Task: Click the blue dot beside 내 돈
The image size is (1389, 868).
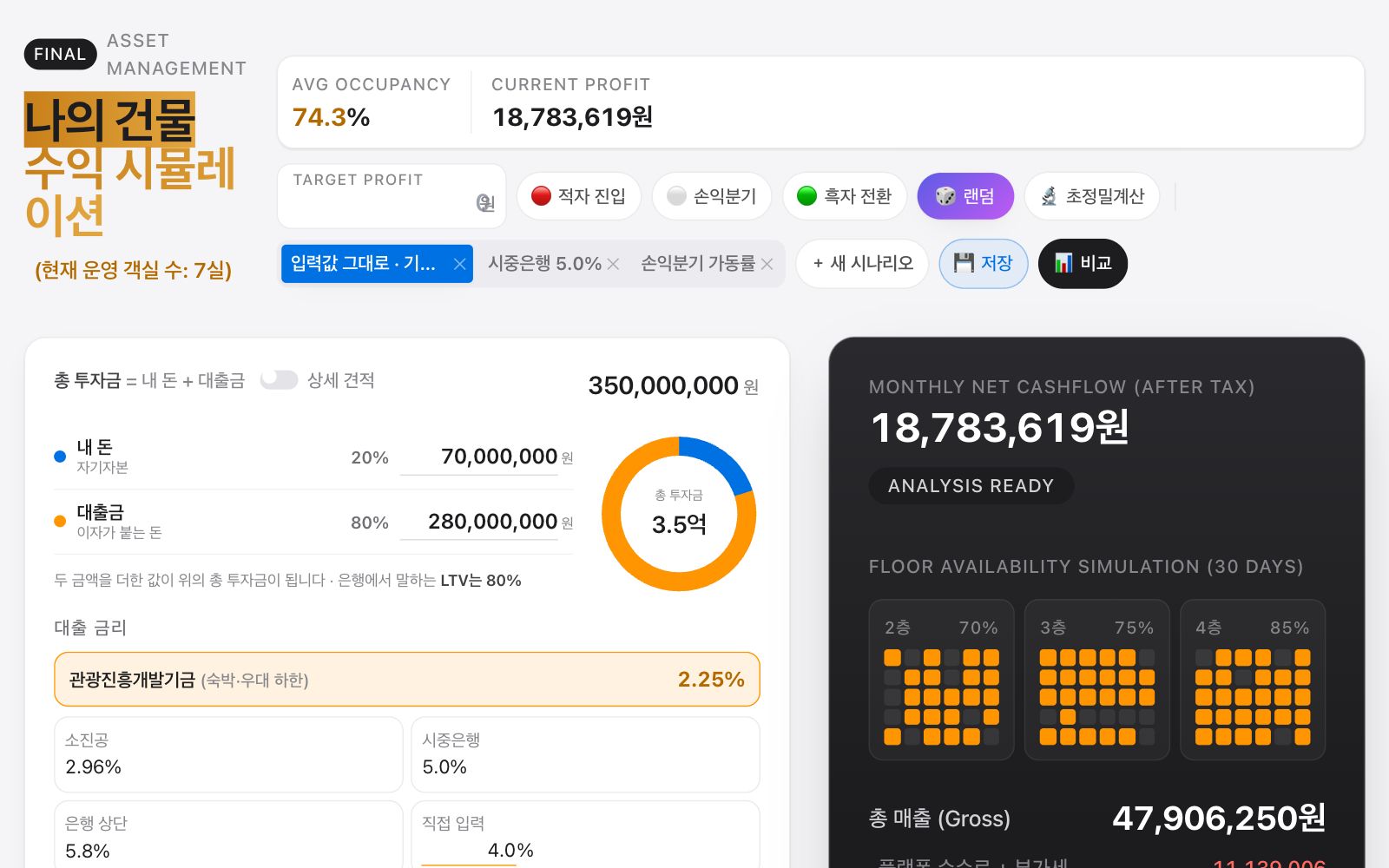Action: 60,457
